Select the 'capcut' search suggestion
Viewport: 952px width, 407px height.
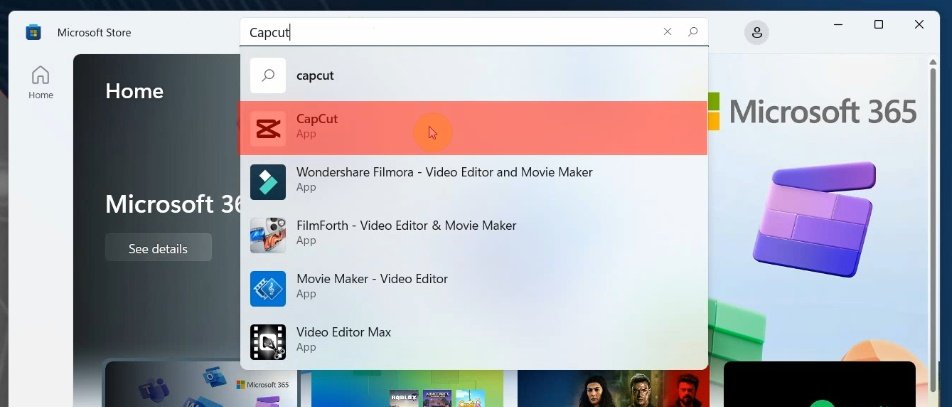coord(474,75)
